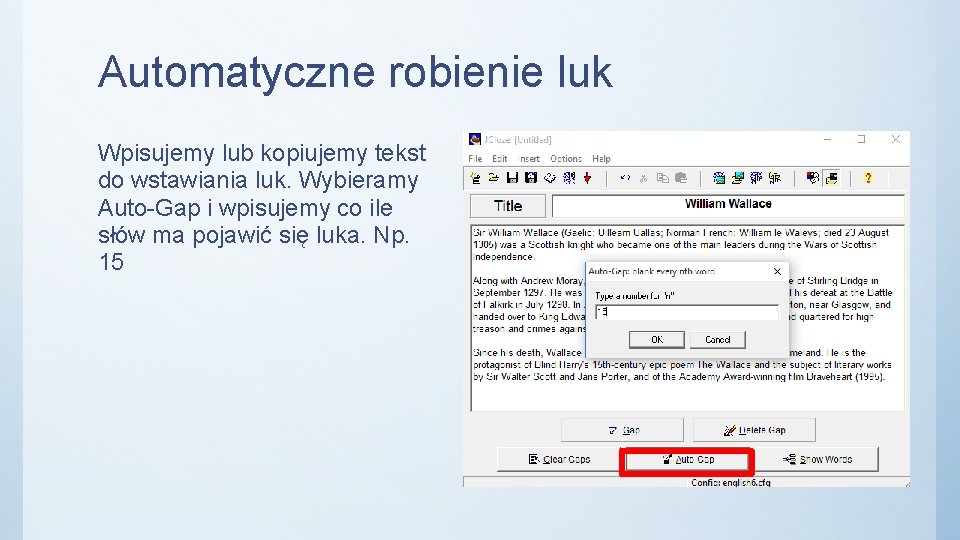Viewport: 960px width, 540px height.
Task: Click the highlighted interface options toolbar icon
Action: point(831,178)
